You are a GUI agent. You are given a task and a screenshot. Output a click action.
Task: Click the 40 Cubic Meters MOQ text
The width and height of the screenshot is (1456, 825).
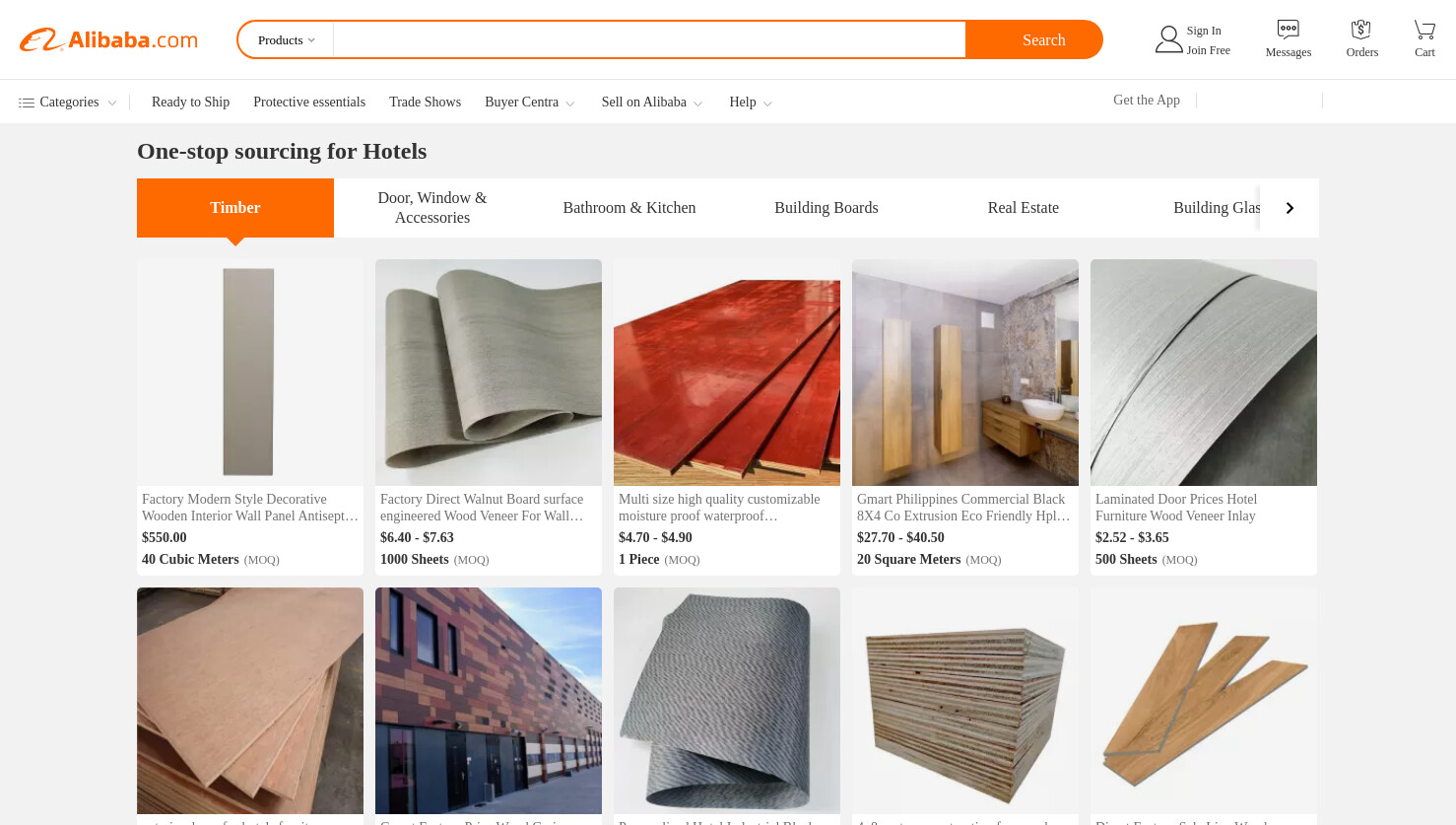click(x=211, y=560)
